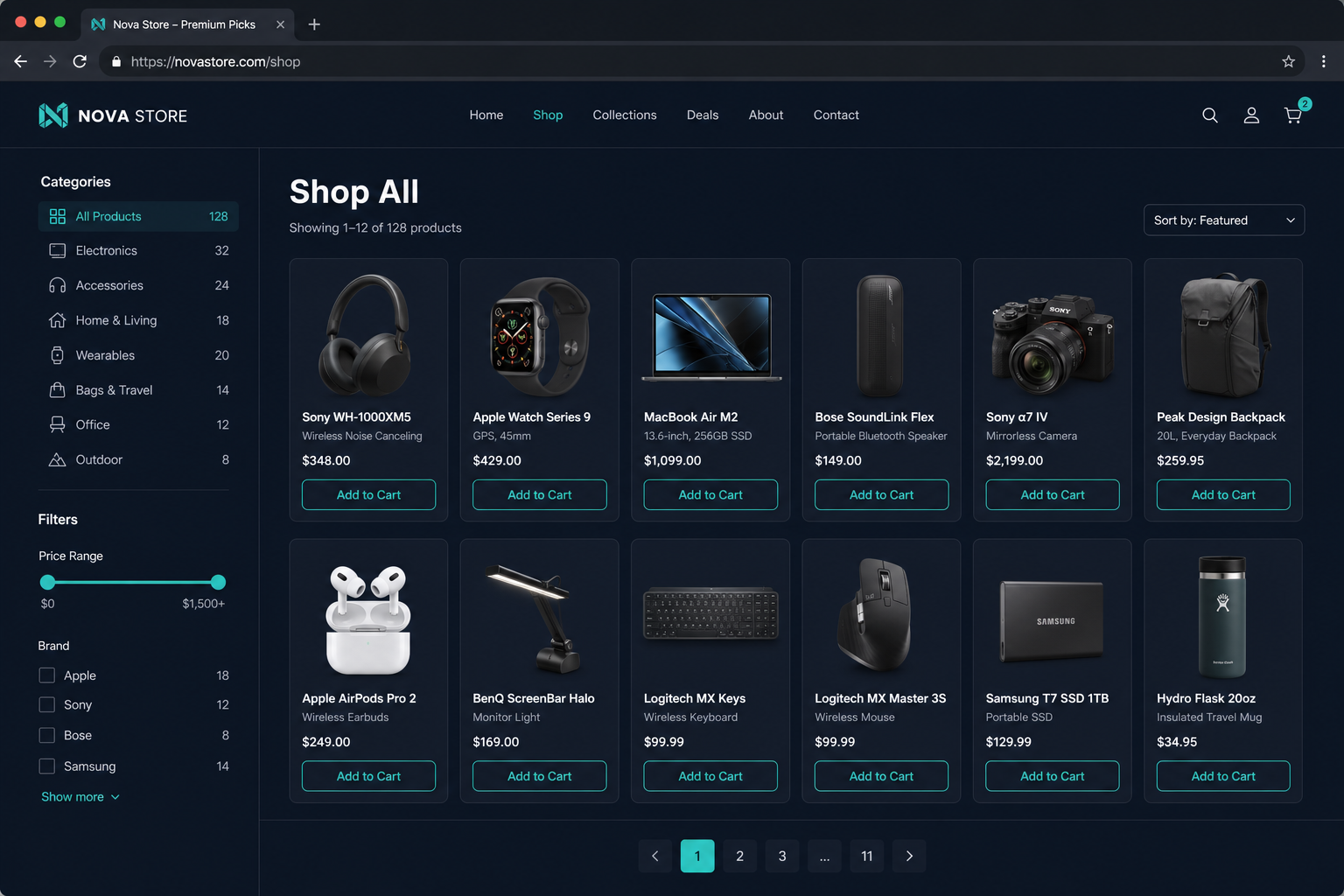
Task: Open the Sony α7 IV camera image
Action: point(1053,346)
